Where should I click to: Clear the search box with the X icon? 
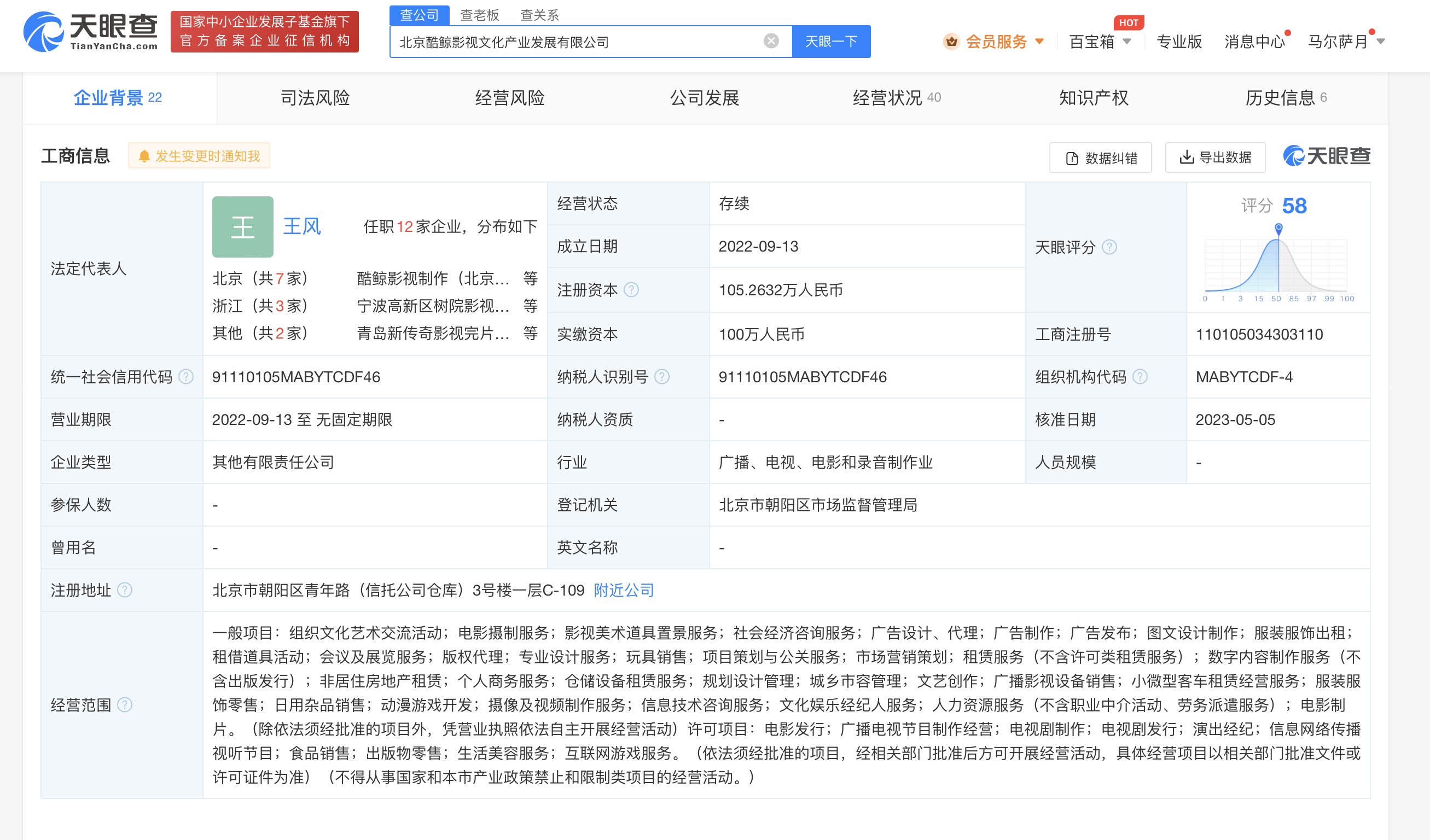point(771,41)
